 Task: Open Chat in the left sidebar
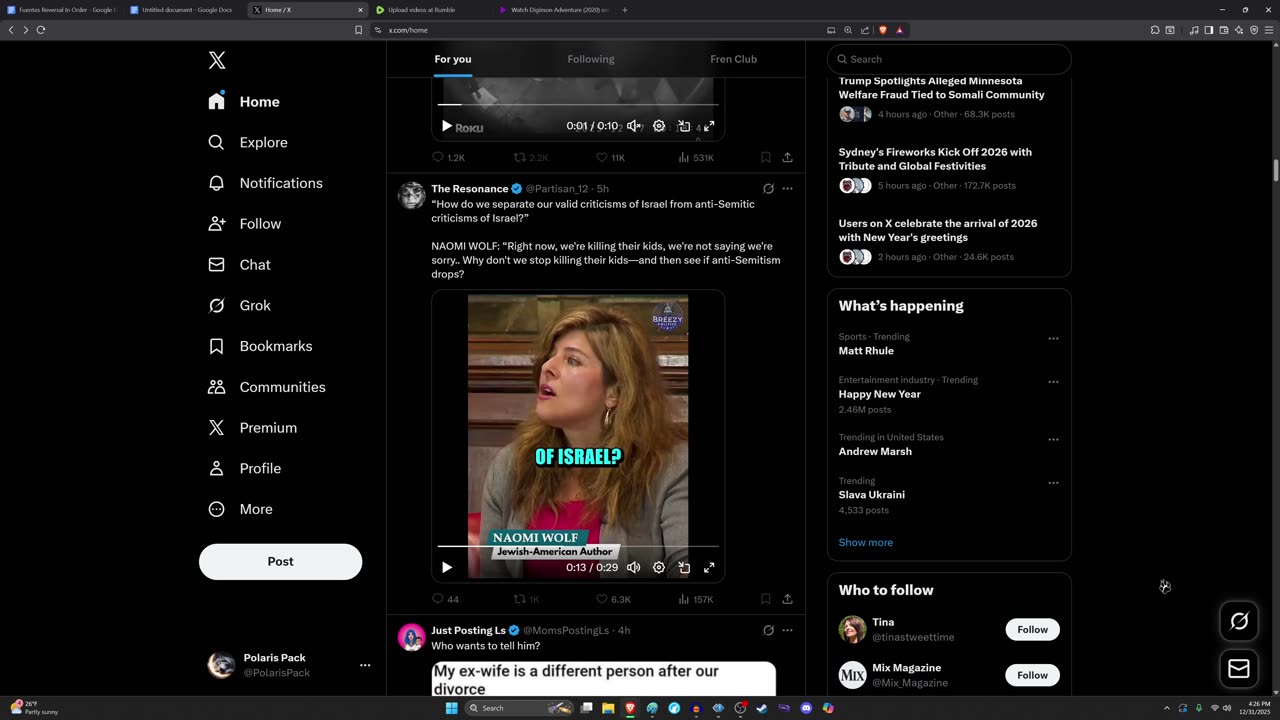tap(240, 264)
